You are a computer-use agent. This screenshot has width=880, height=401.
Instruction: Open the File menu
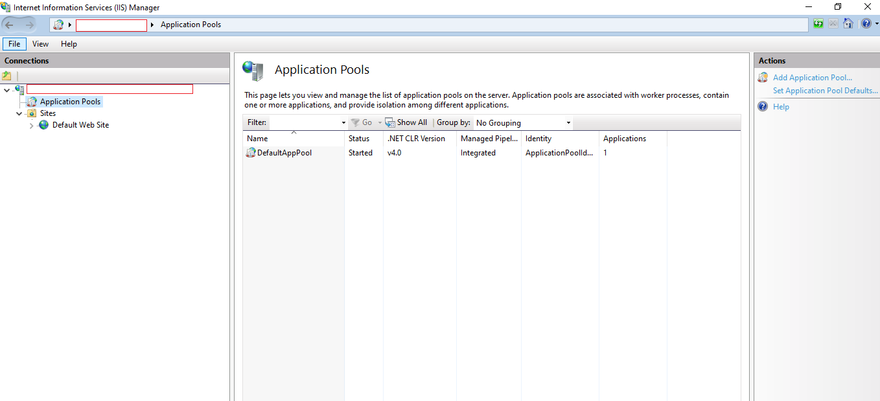coord(15,44)
